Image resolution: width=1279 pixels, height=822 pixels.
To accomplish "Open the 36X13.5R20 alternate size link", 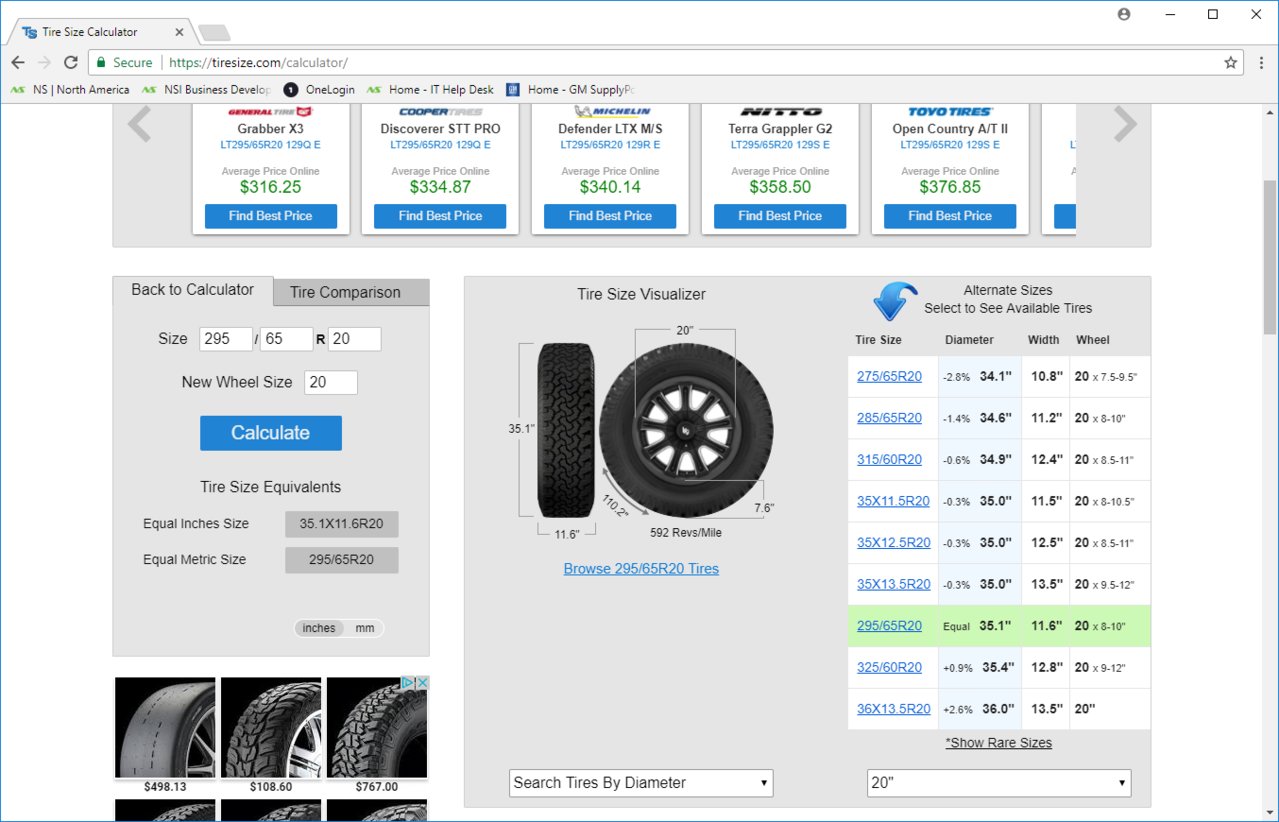I will [x=893, y=709].
